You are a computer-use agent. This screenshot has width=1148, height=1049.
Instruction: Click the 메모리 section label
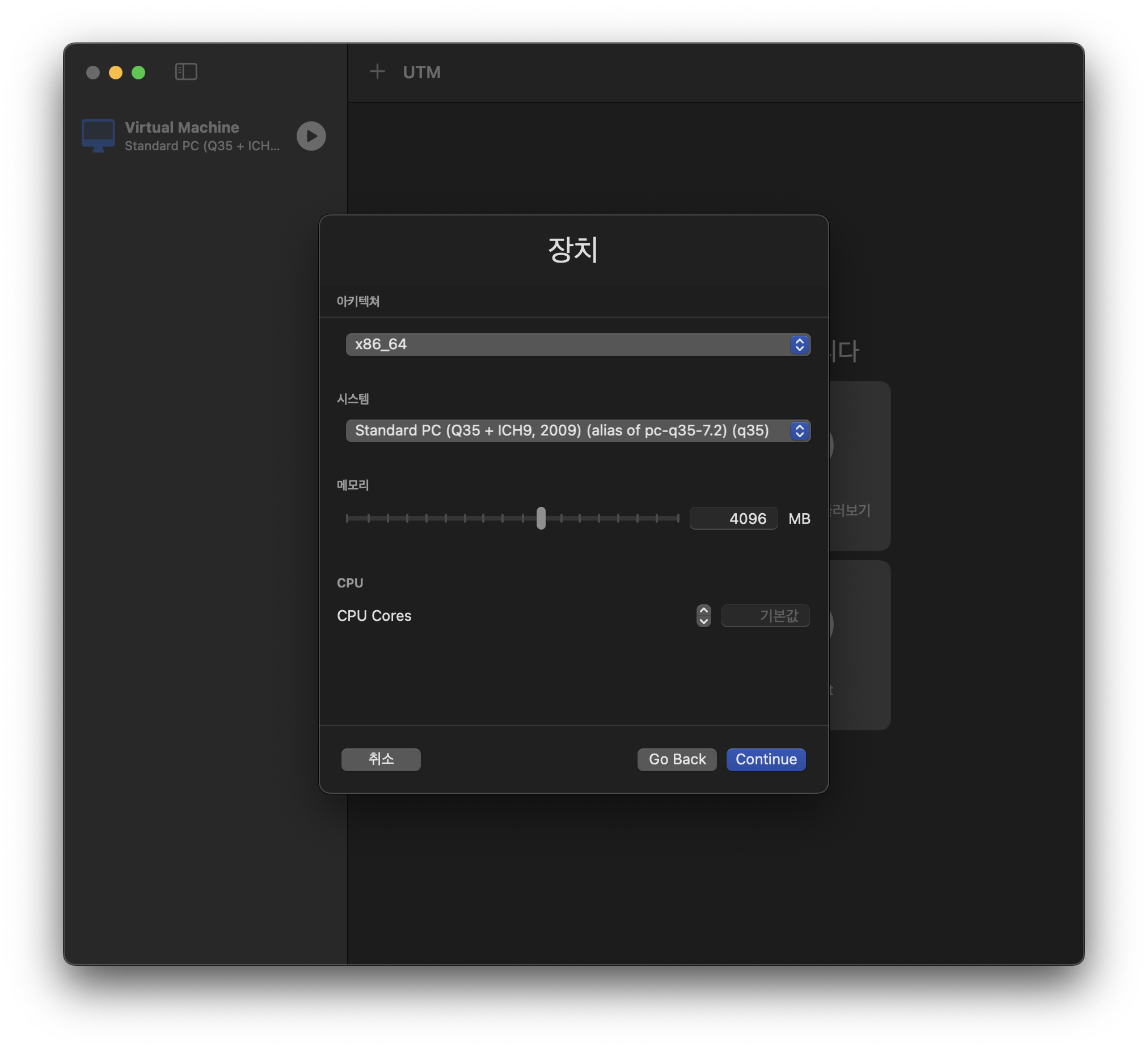coord(352,485)
